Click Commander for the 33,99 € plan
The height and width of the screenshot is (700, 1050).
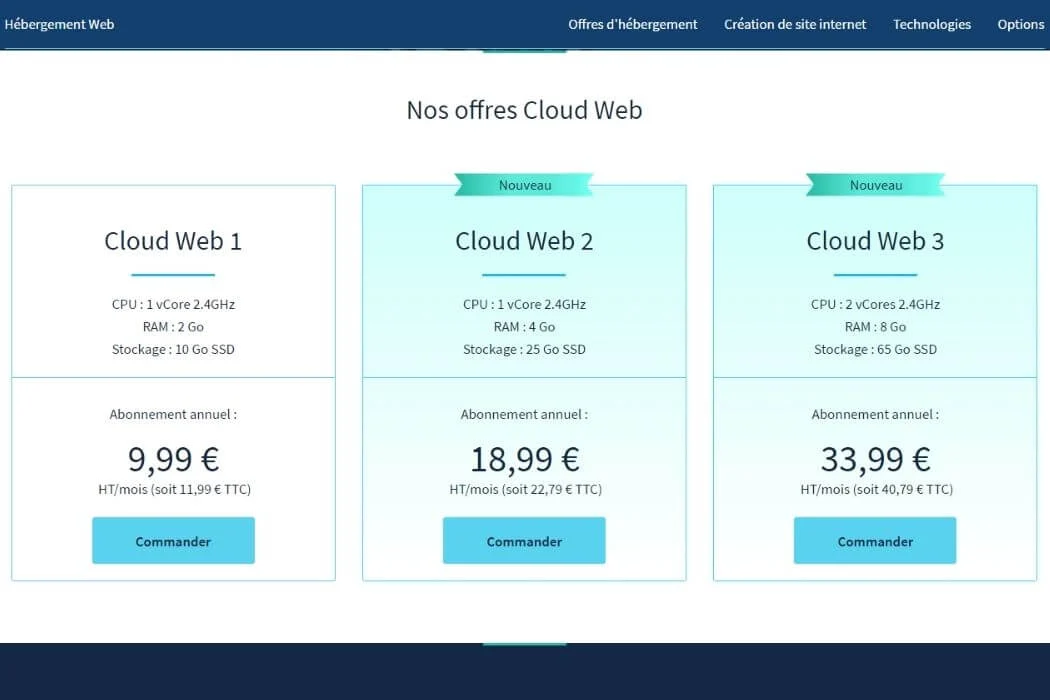875,541
